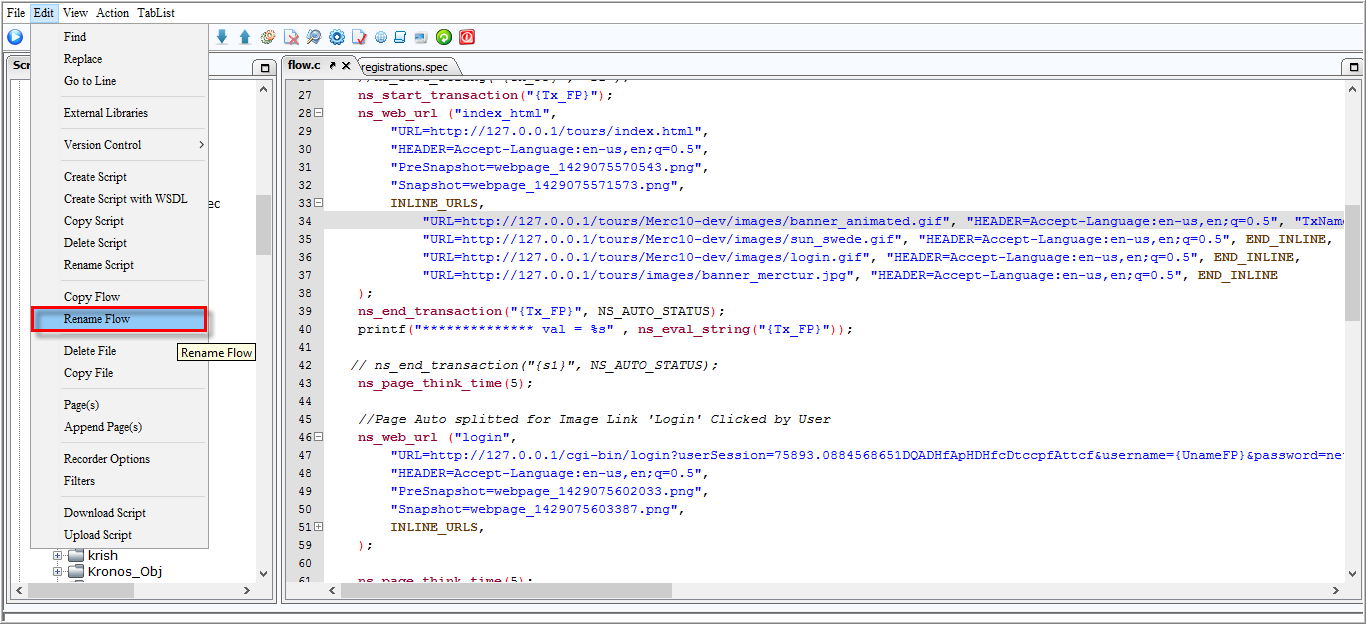Screen dimensions: 1366x624
Task: Collapse the INLINE_URLS block at line 33
Action: point(319,203)
